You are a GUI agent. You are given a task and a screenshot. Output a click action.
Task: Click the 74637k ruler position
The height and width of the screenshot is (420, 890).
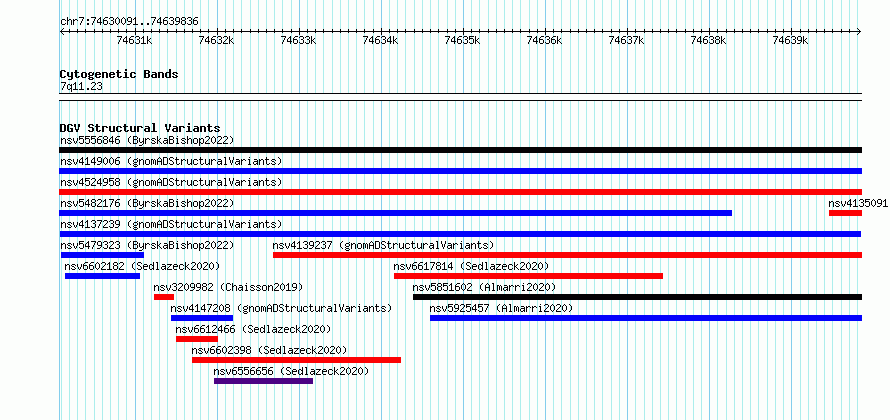[627, 40]
